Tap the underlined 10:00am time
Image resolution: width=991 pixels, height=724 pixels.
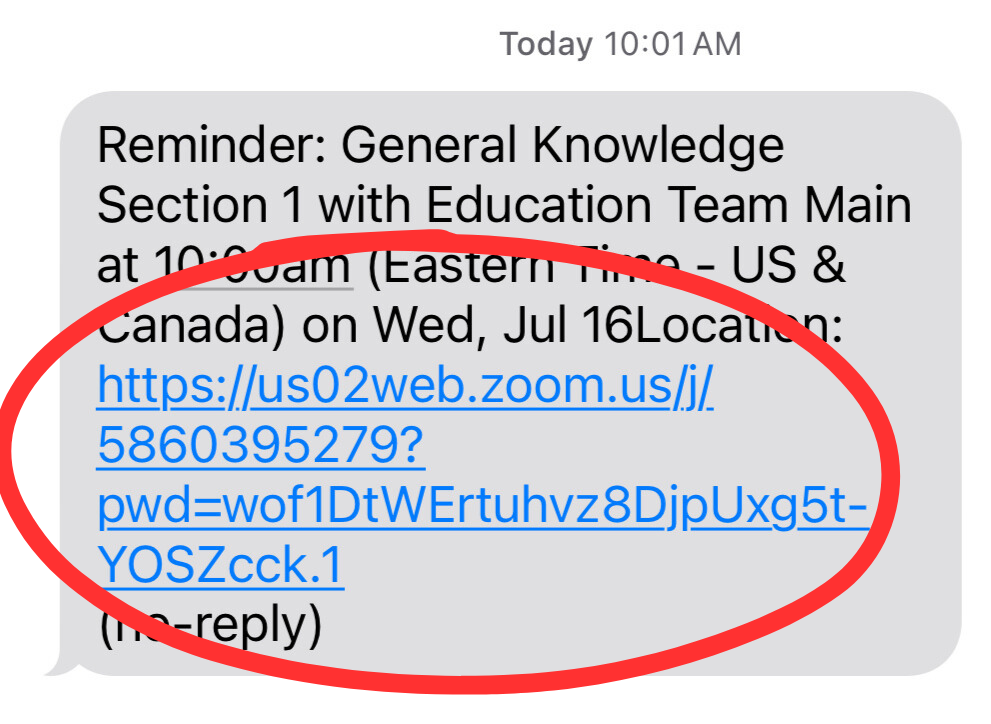point(252,266)
